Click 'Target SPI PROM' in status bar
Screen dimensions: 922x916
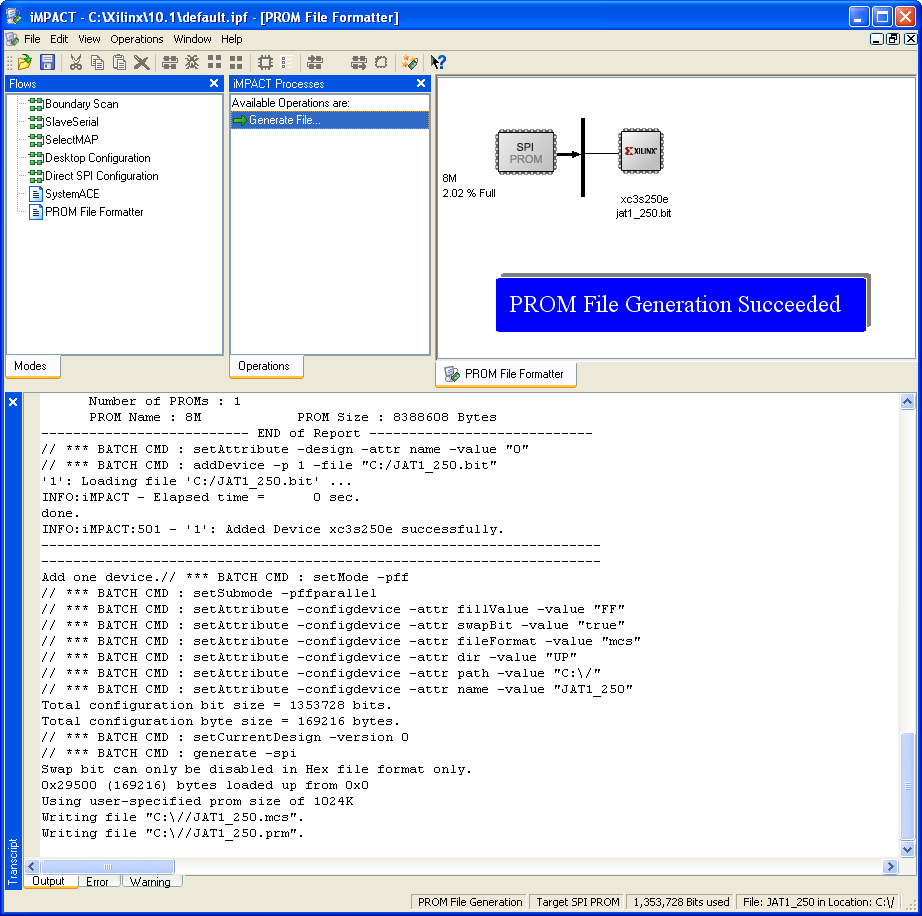tap(577, 902)
